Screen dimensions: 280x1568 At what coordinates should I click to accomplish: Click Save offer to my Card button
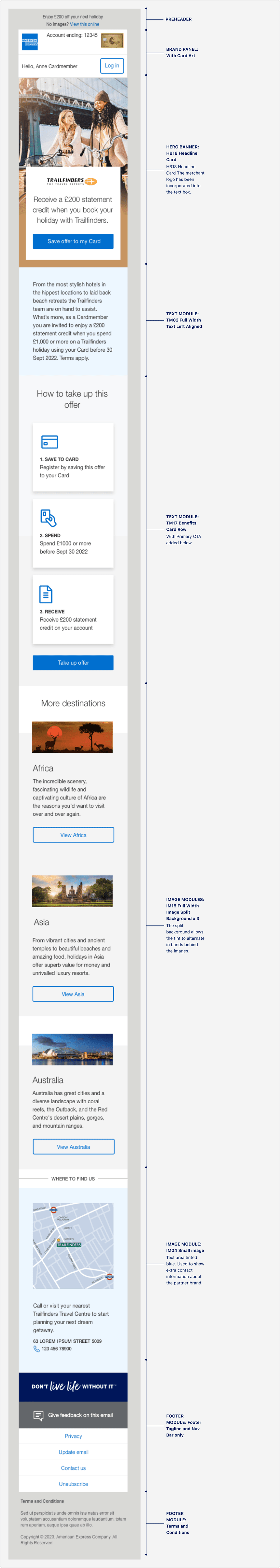point(73,242)
